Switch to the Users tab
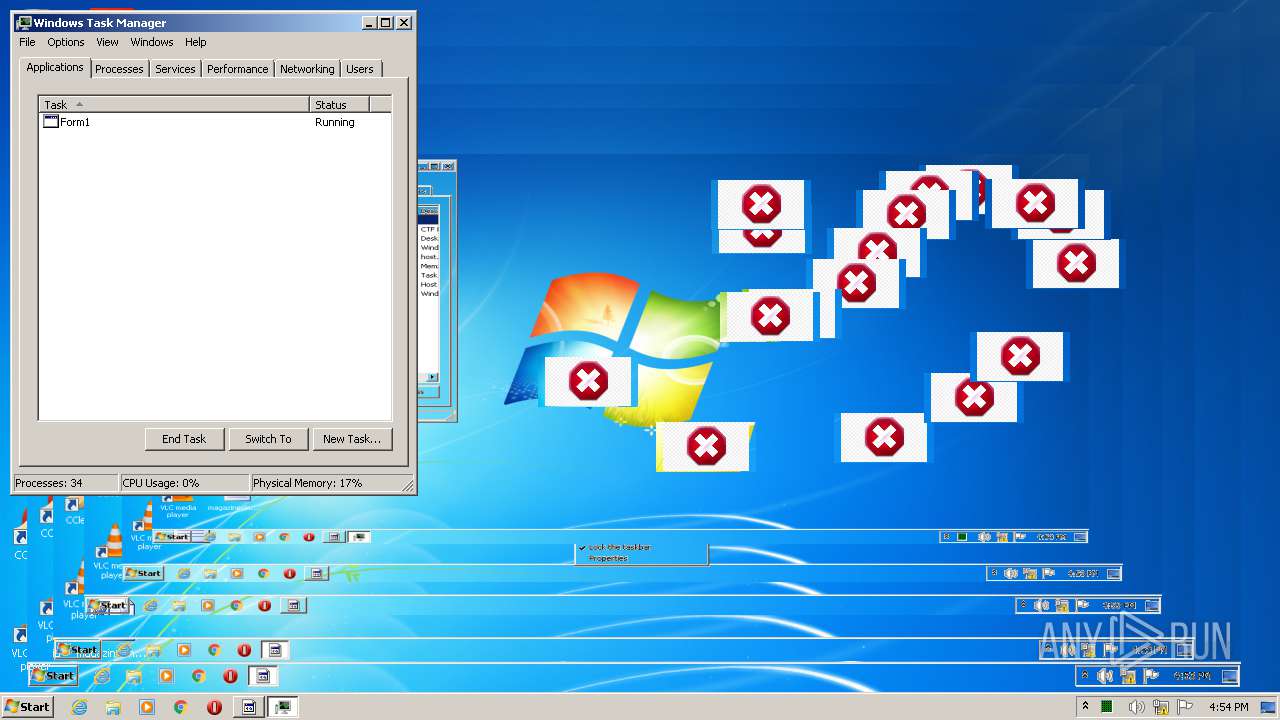 click(x=360, y=69)
